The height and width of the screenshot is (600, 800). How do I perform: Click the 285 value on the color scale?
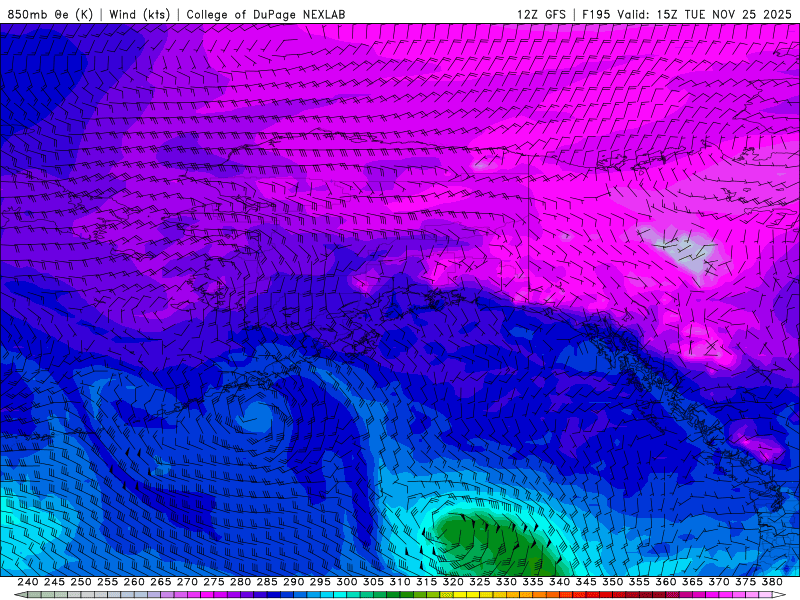(267, 582)
